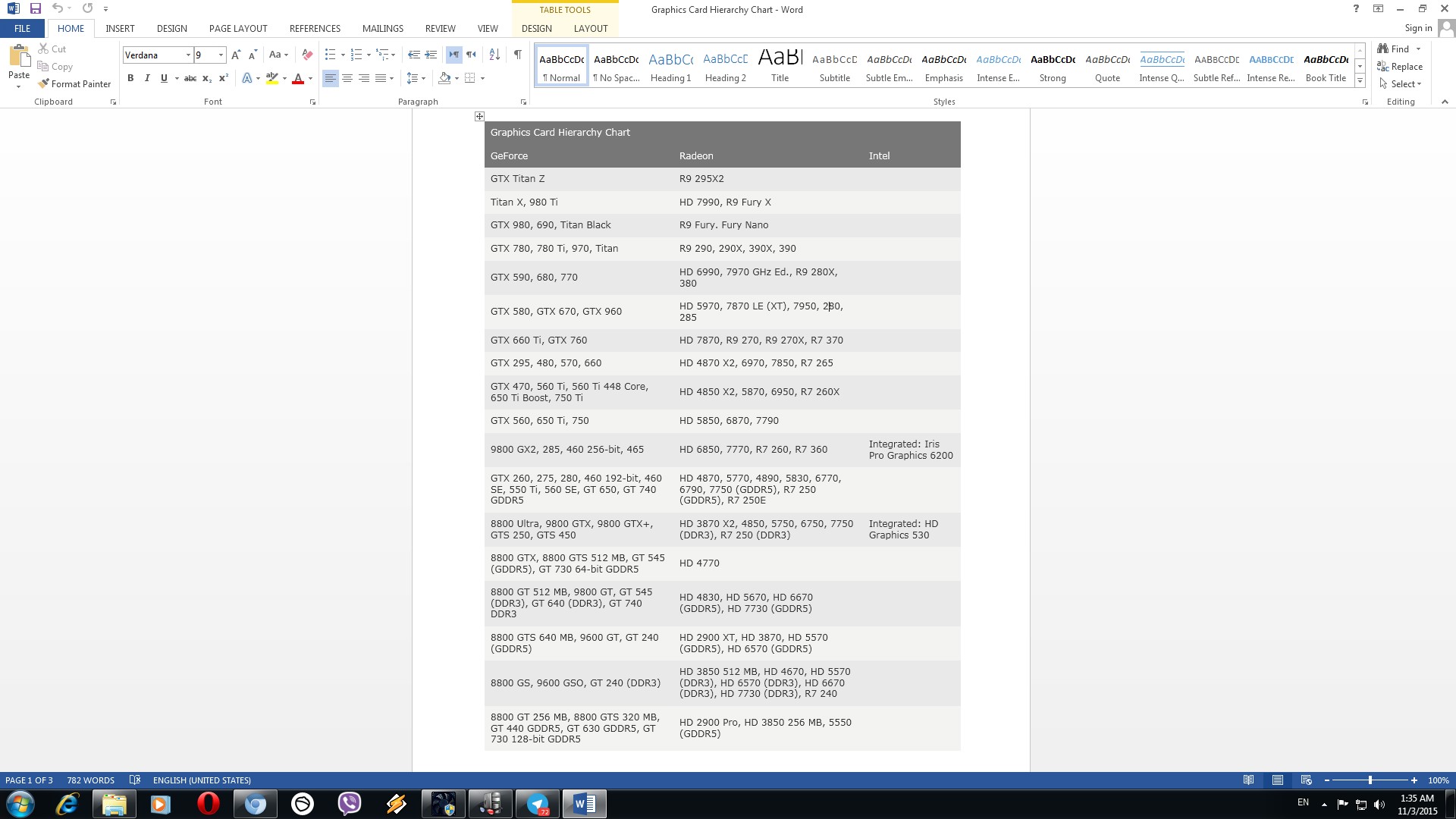The width and height of the screenshot is (1456, 819).
Task: Decrease paragraph indent
Action: click(414, 55)
